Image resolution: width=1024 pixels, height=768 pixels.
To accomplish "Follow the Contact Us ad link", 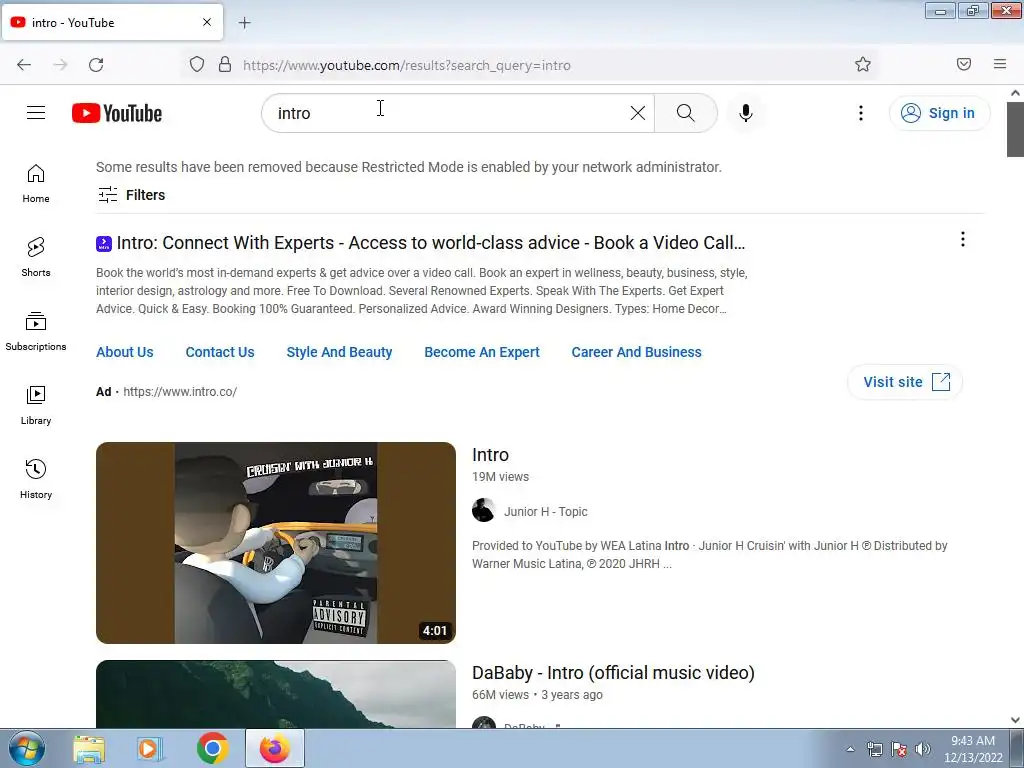I will [x=220, y=352].
